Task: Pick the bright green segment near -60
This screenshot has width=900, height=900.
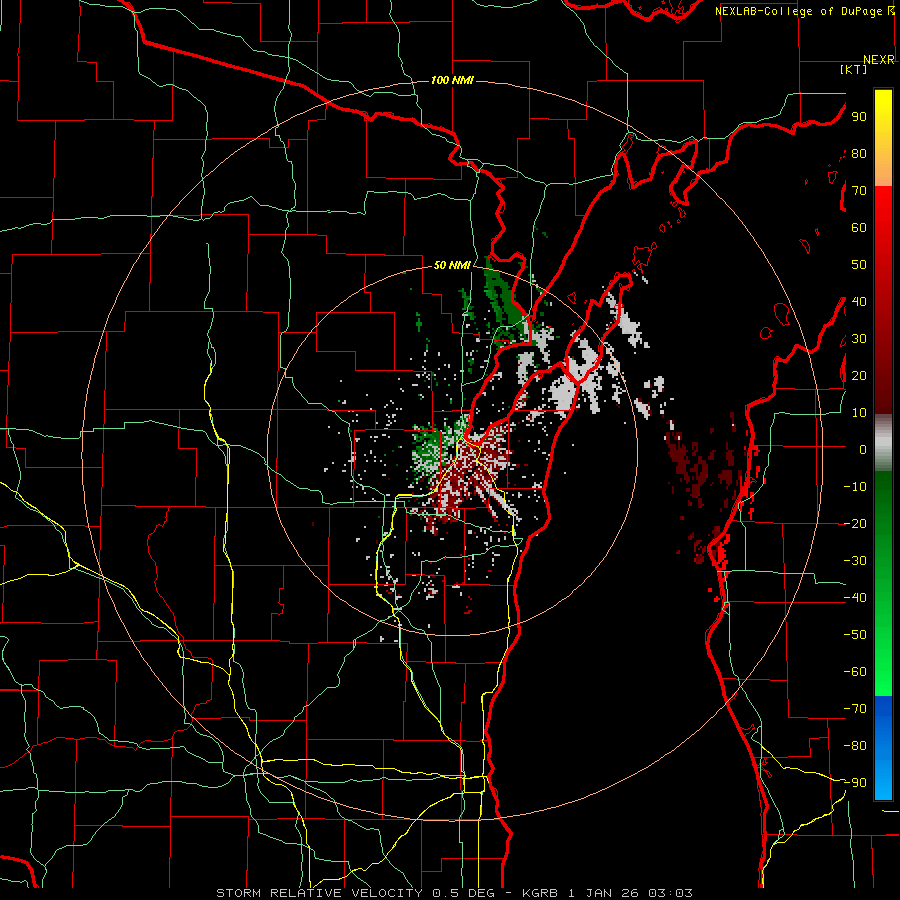Action: [883, 677]
